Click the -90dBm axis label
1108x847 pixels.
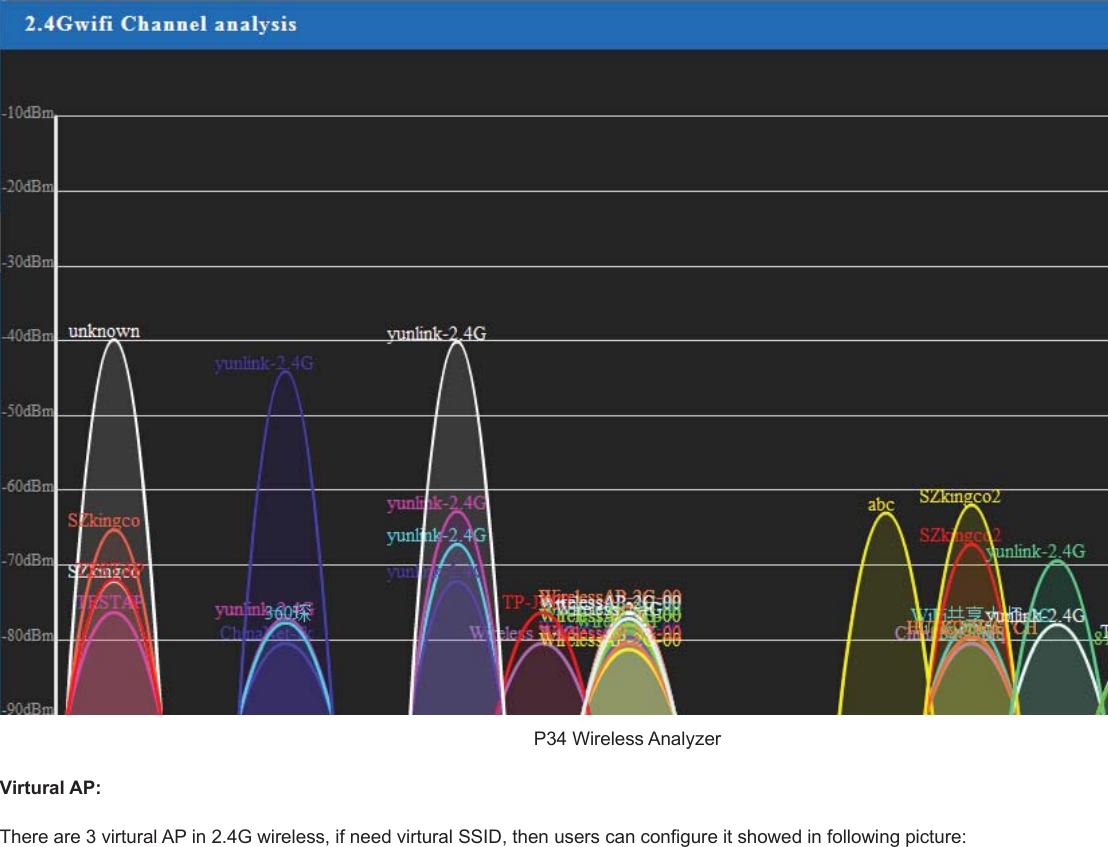click(x=26, y=710)
